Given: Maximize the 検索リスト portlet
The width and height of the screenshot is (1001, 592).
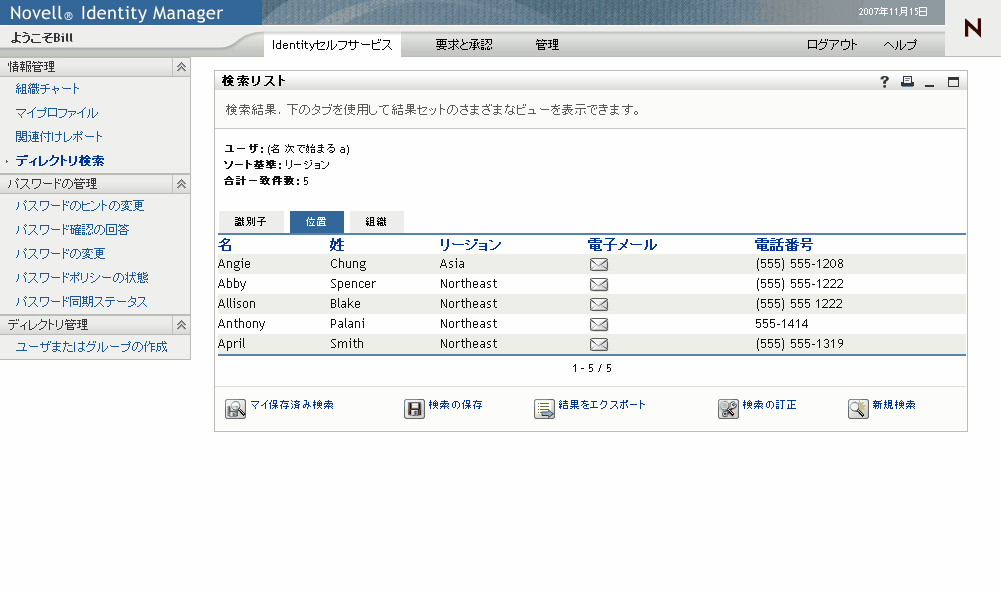Looking at the screenshot, I should 953,82.
